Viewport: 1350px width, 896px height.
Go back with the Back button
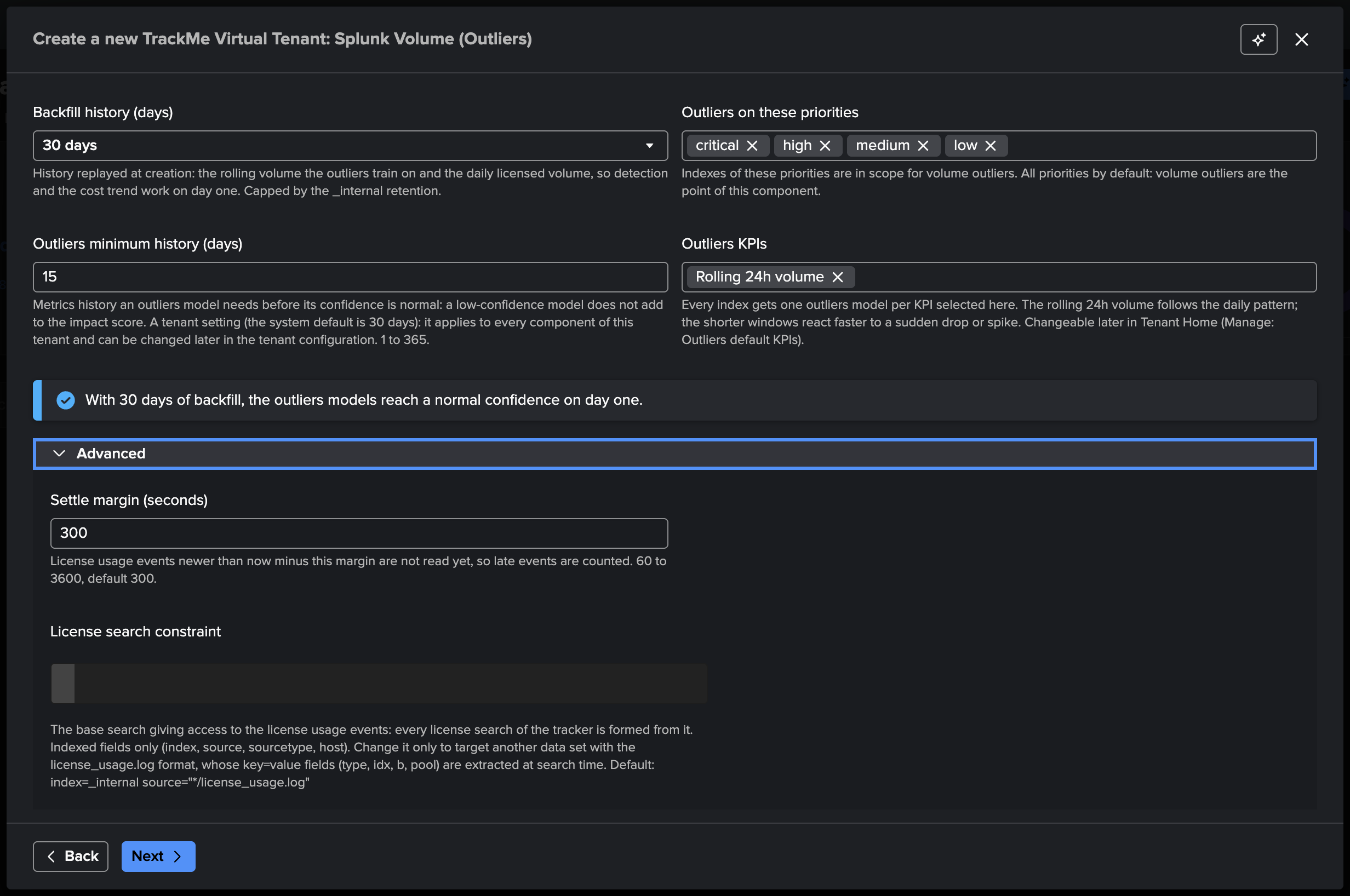click(70, 856)
